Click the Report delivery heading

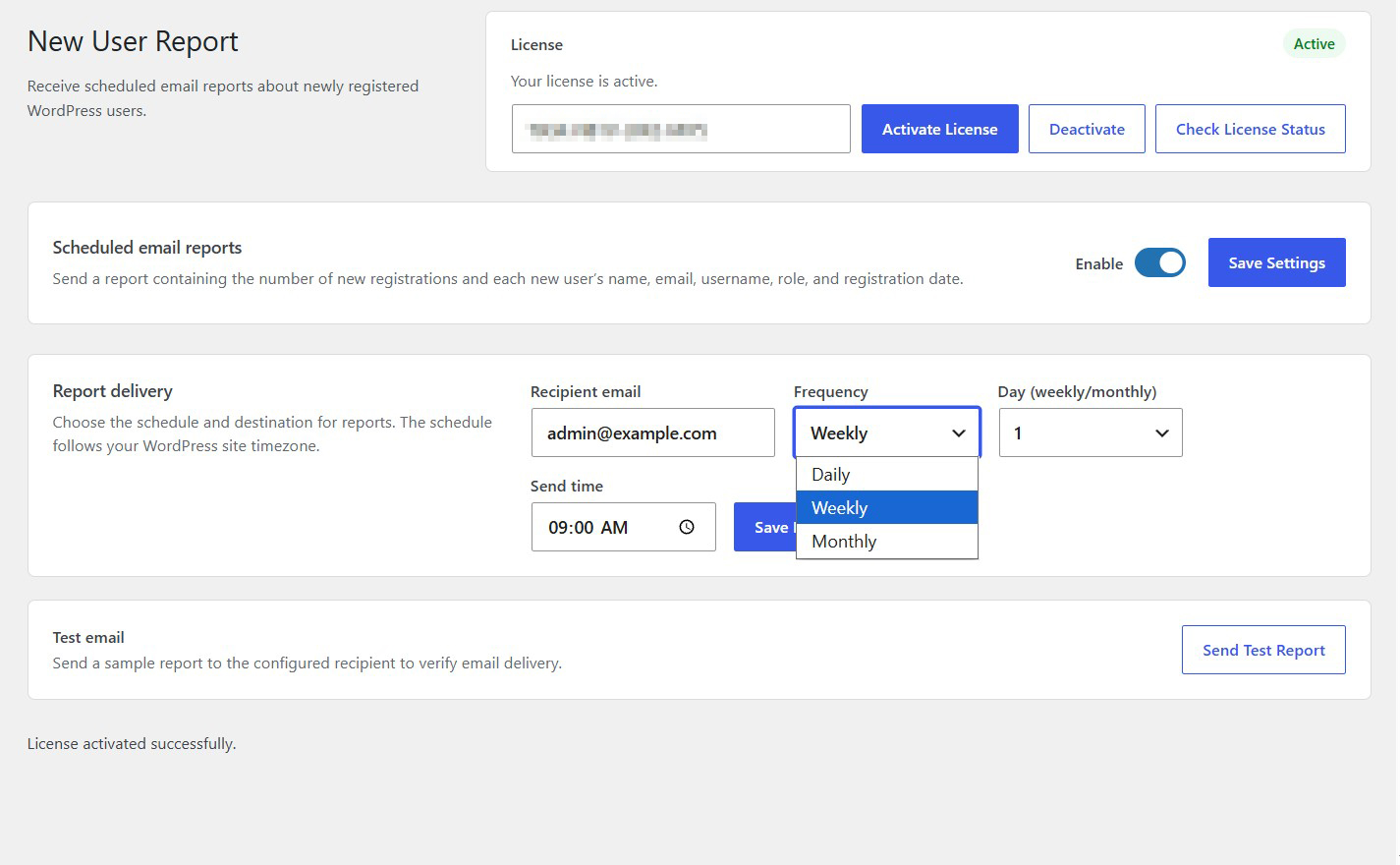tap(113, 391)
